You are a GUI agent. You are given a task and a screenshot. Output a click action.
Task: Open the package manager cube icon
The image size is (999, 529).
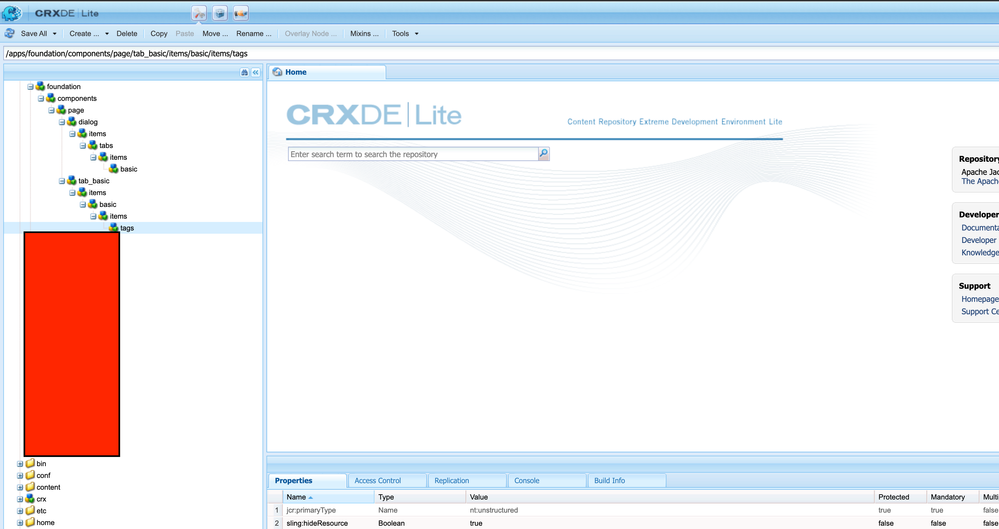[220, 13]
